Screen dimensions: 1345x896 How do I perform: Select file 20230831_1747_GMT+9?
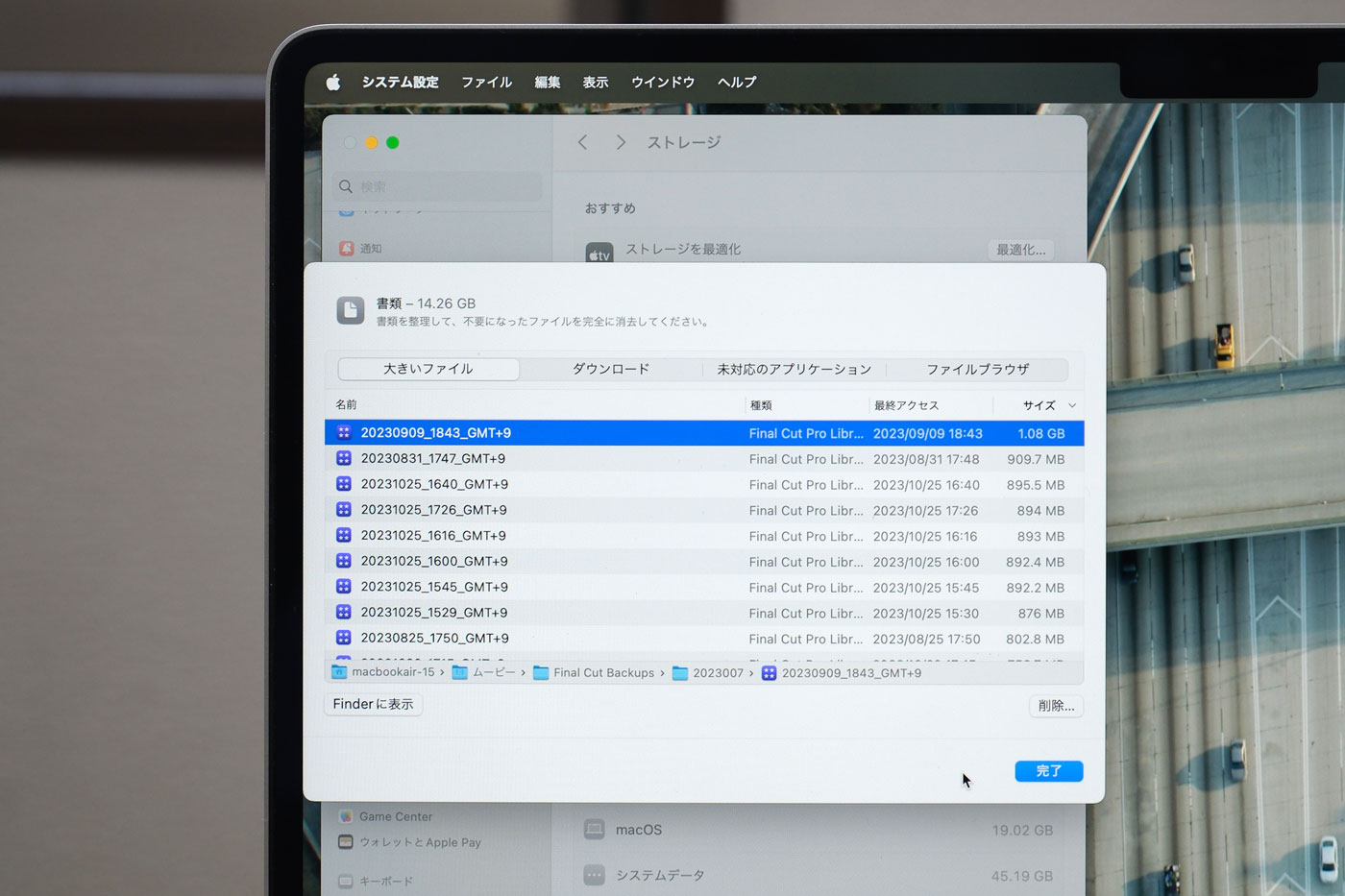click(x=704, y=459)
